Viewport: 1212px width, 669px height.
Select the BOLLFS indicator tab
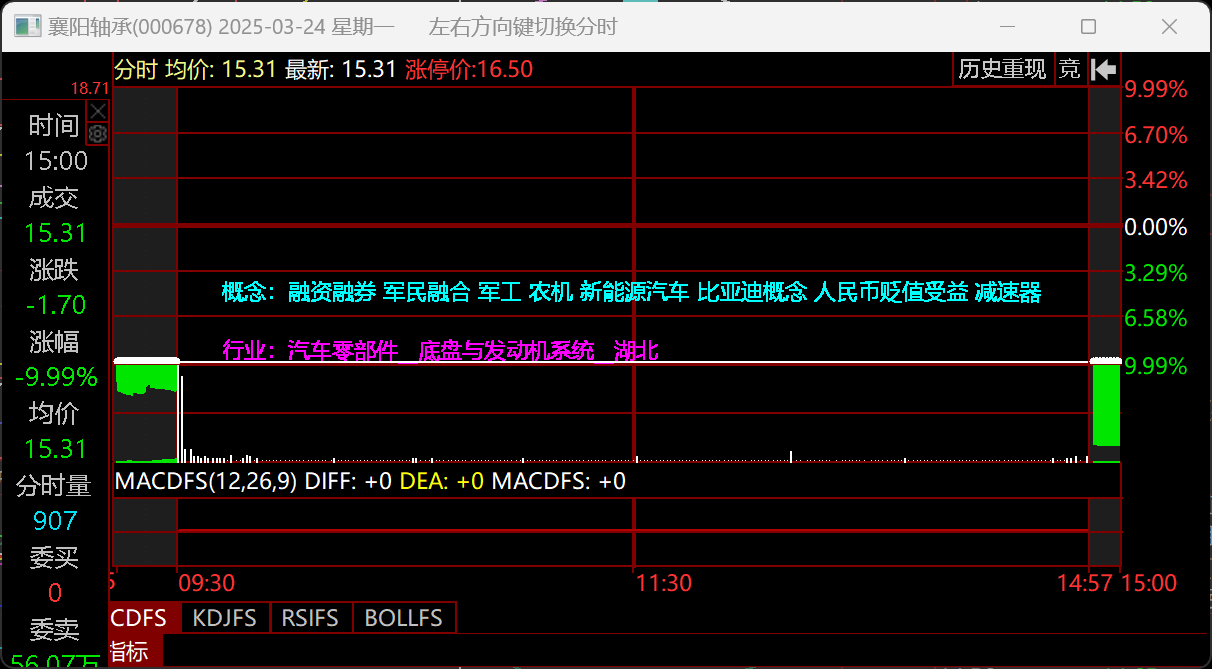(x=403, y=618)
